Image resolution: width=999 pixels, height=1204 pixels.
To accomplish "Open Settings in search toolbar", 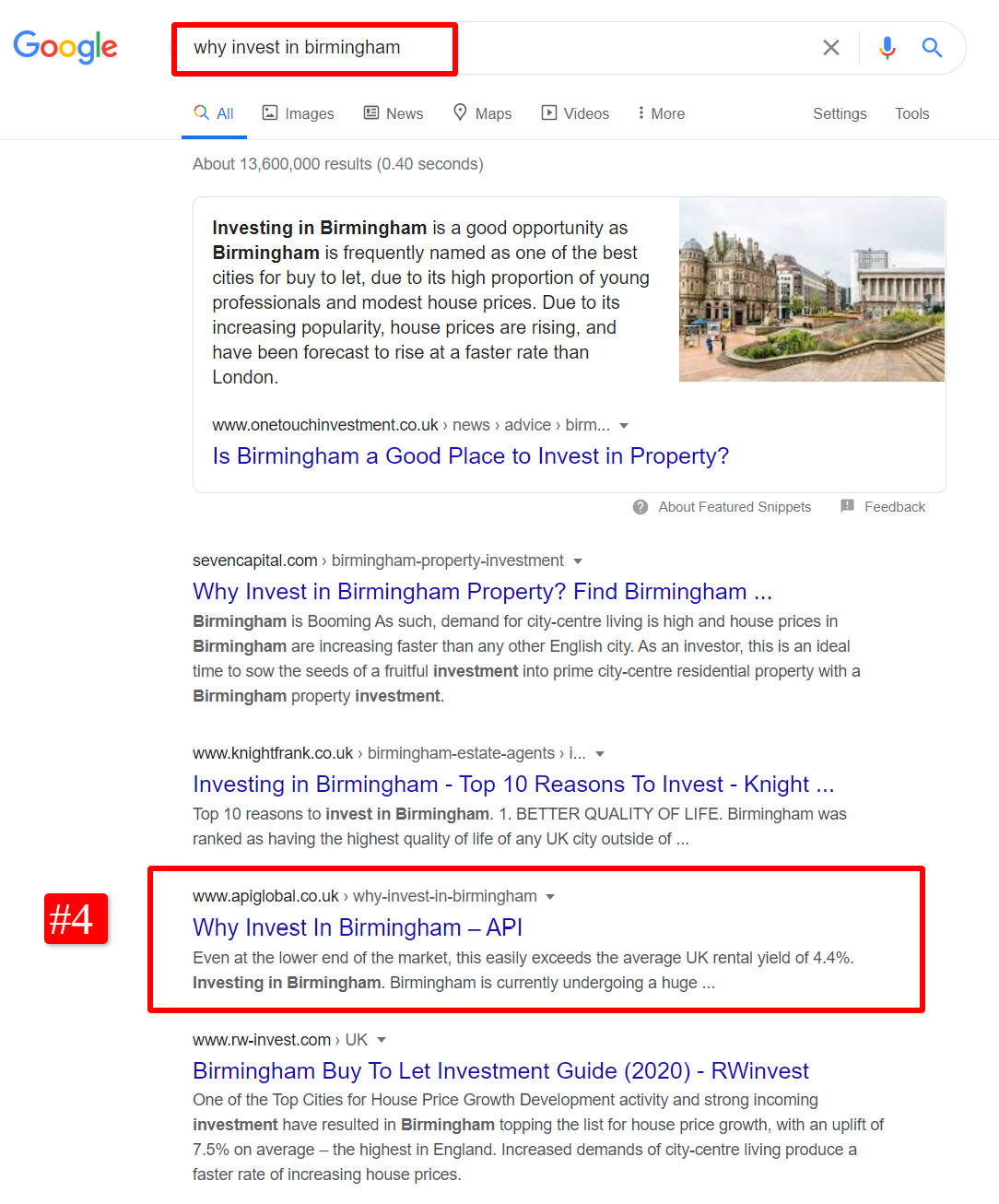I will click(x=840, y=113).
